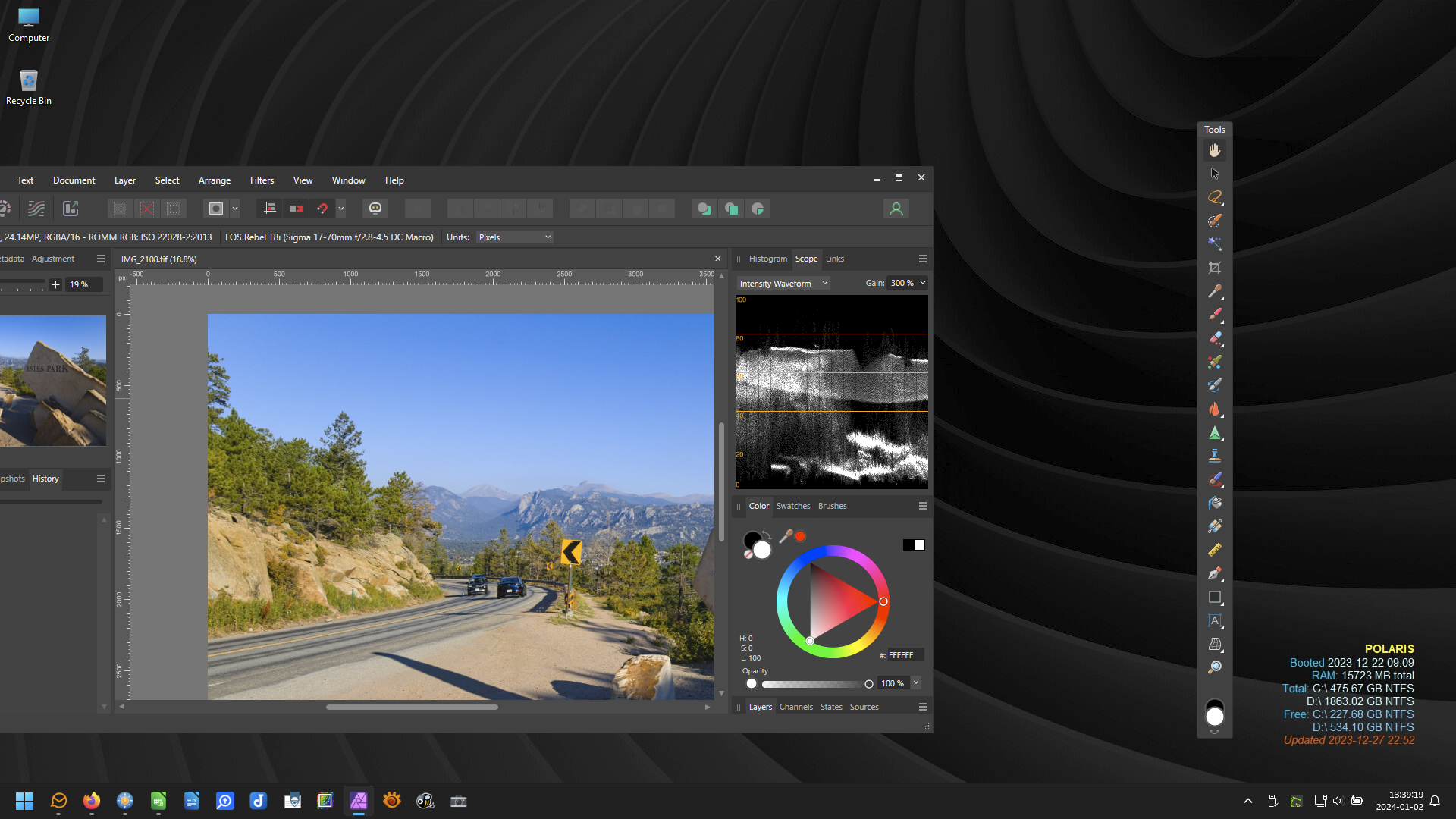Open the Opacity 100 % dropdown arrow
Image resolution: width=1456 pixels, height=819 pixels.
click(x=916, y=682)
